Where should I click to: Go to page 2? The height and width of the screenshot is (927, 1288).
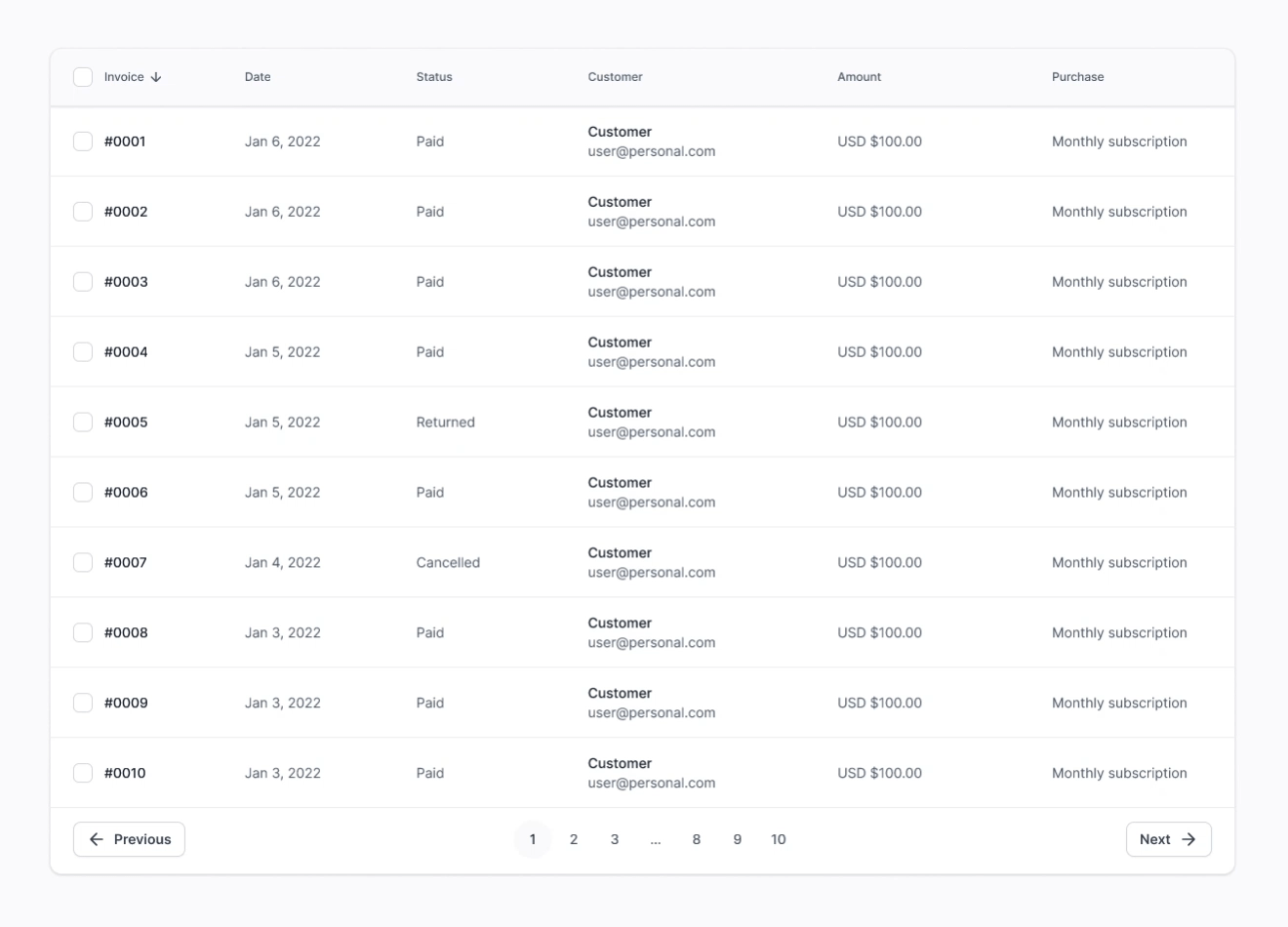[x=574, y=839]
